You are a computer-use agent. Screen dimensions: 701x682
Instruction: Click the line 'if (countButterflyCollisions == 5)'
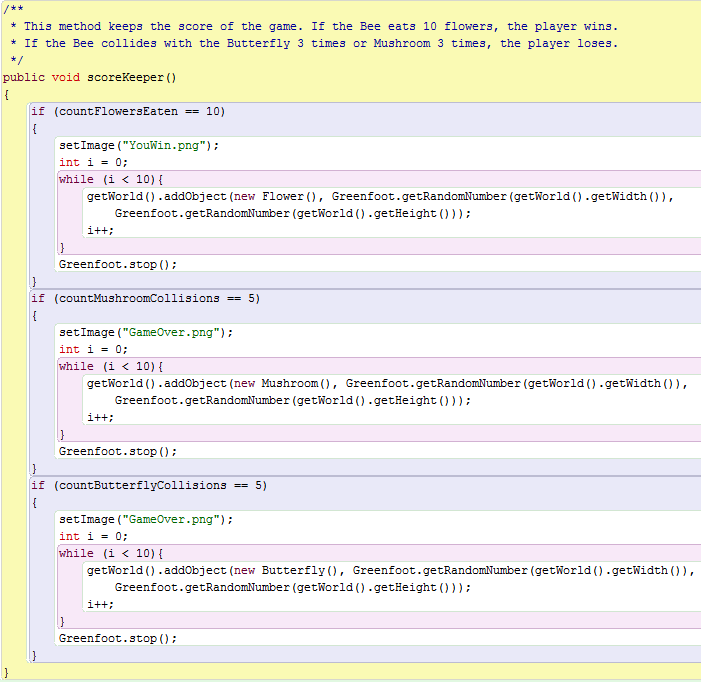click(149, 485)
